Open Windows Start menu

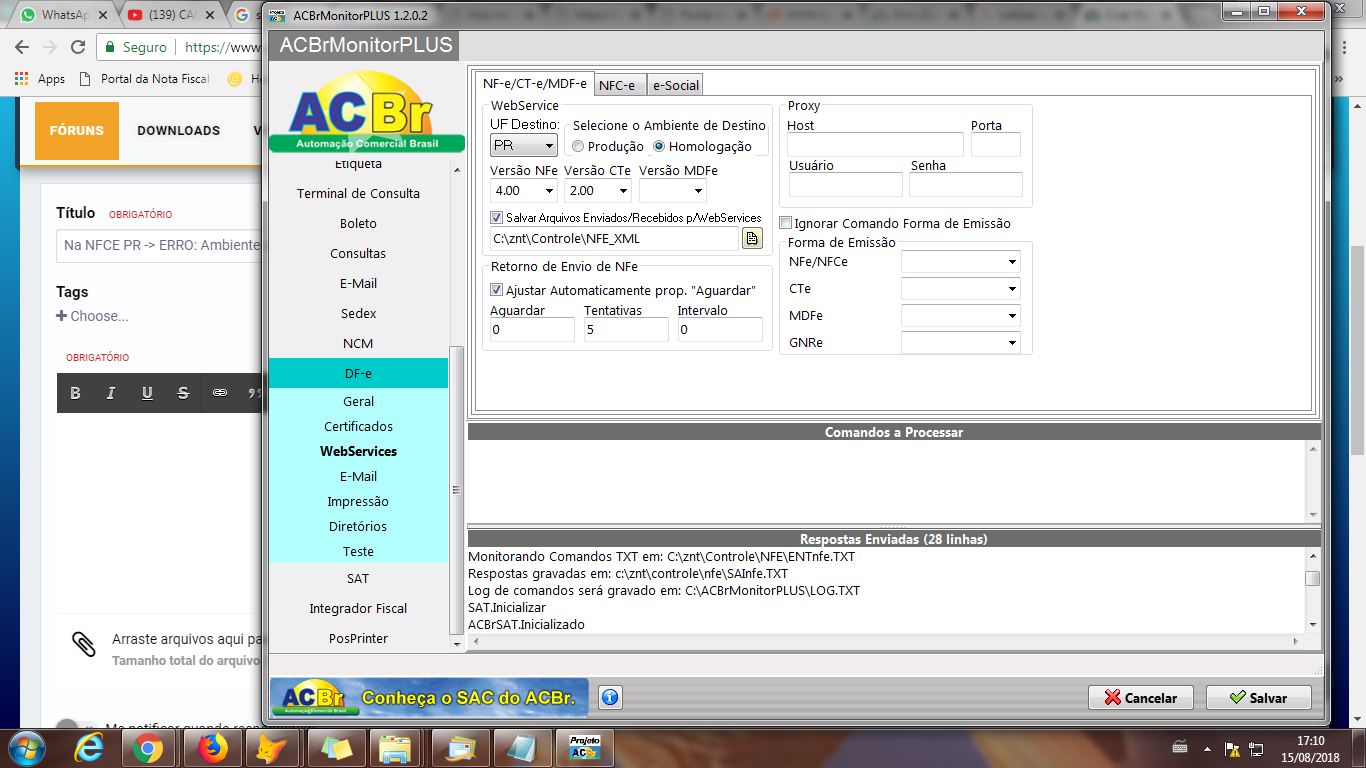(25, 748)
